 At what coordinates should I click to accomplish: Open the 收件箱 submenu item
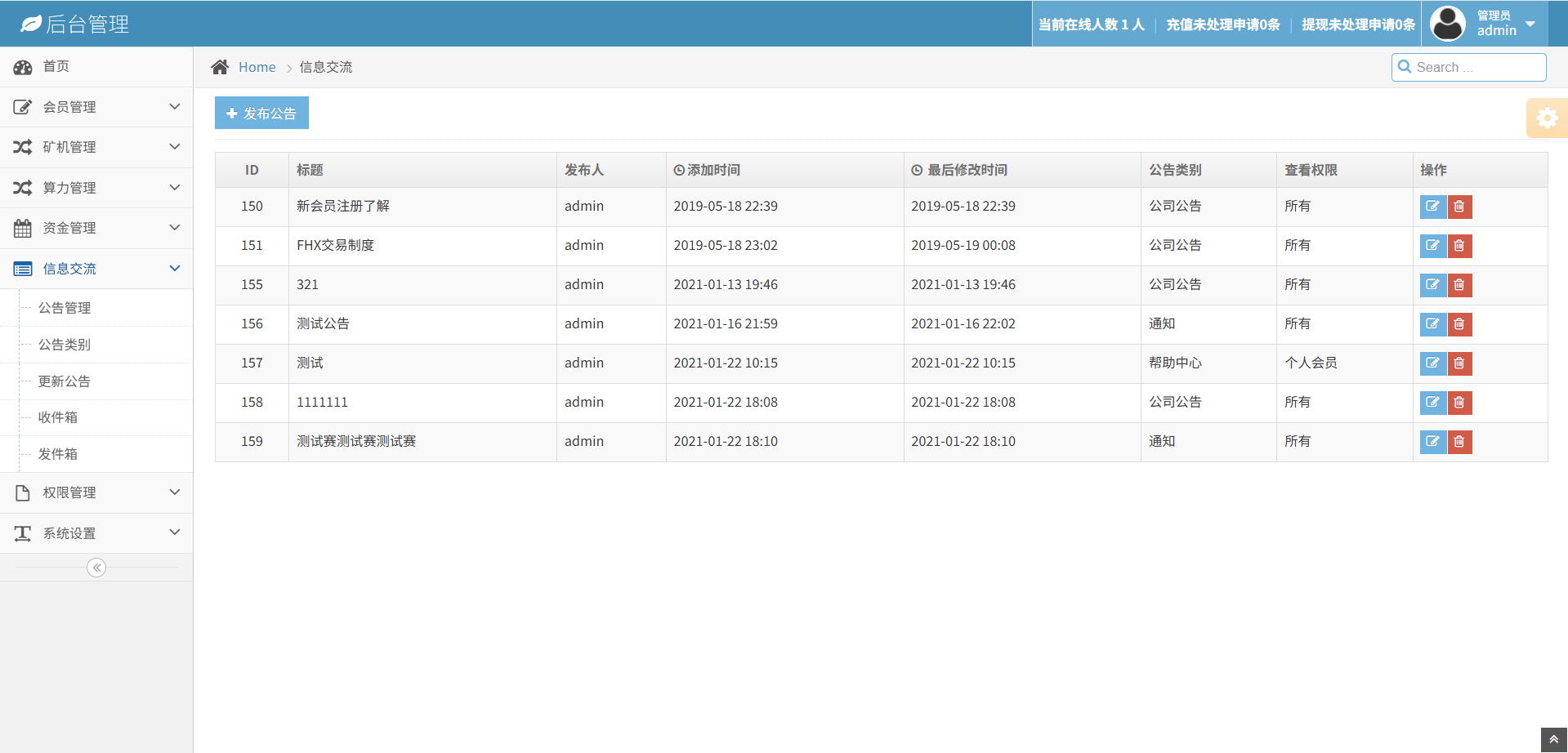point(58,417)
